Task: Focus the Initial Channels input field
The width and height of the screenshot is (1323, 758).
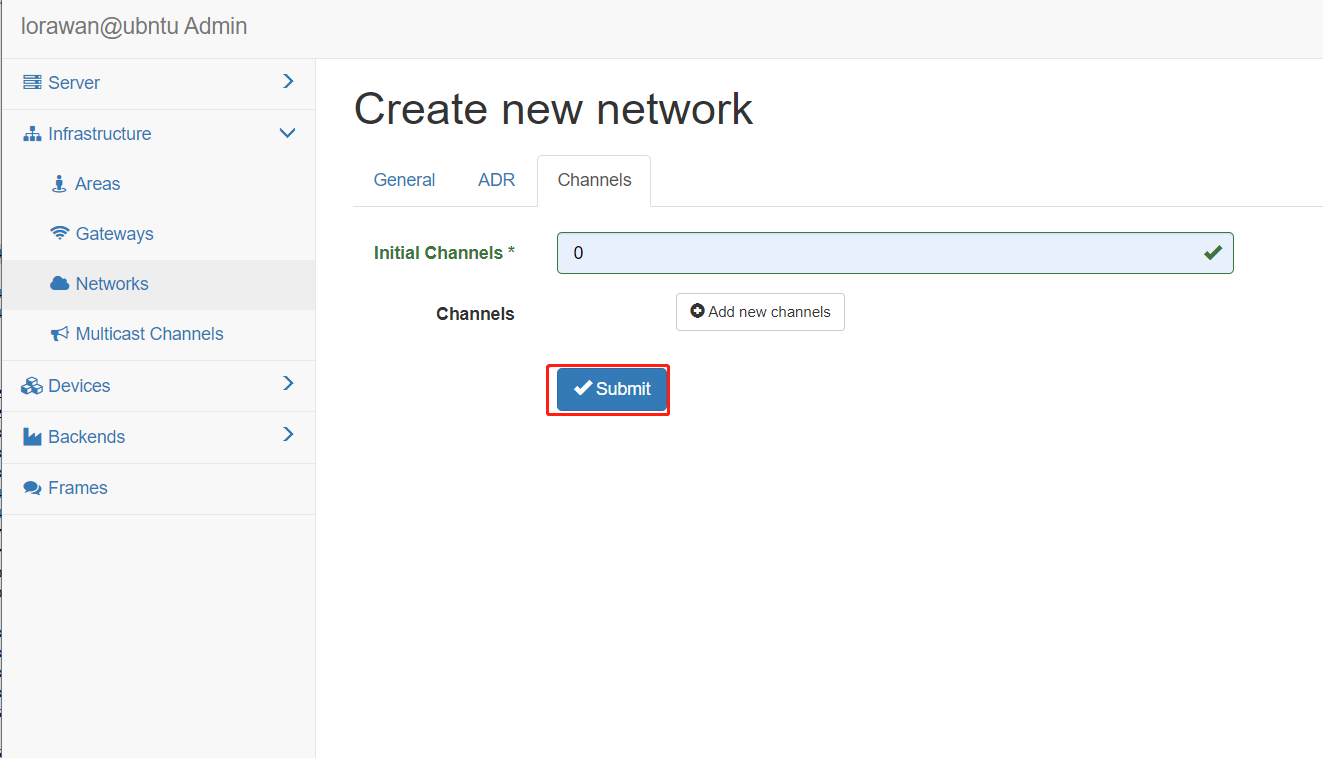Action: pos(895,253)
